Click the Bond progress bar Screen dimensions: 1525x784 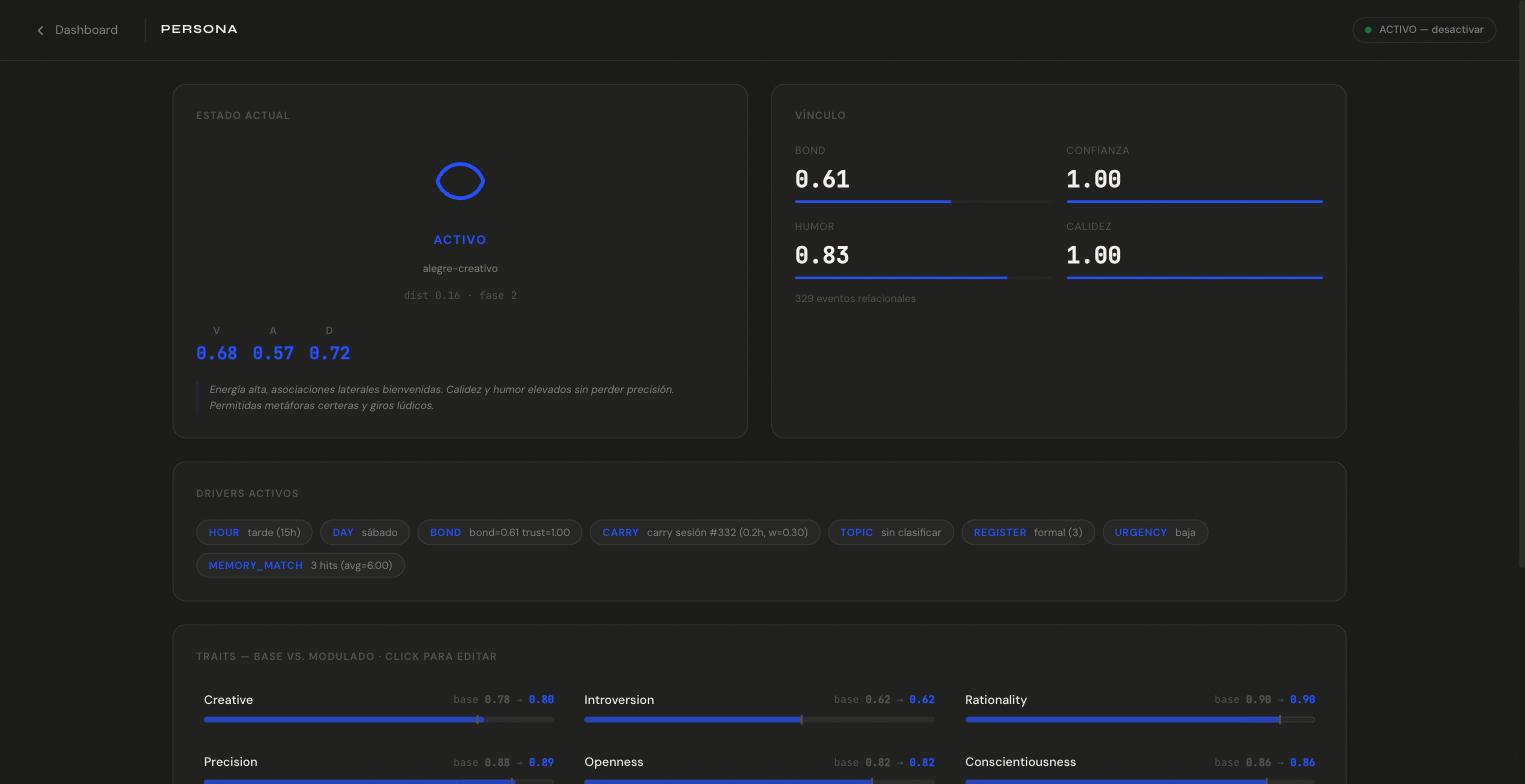[923, 201]
